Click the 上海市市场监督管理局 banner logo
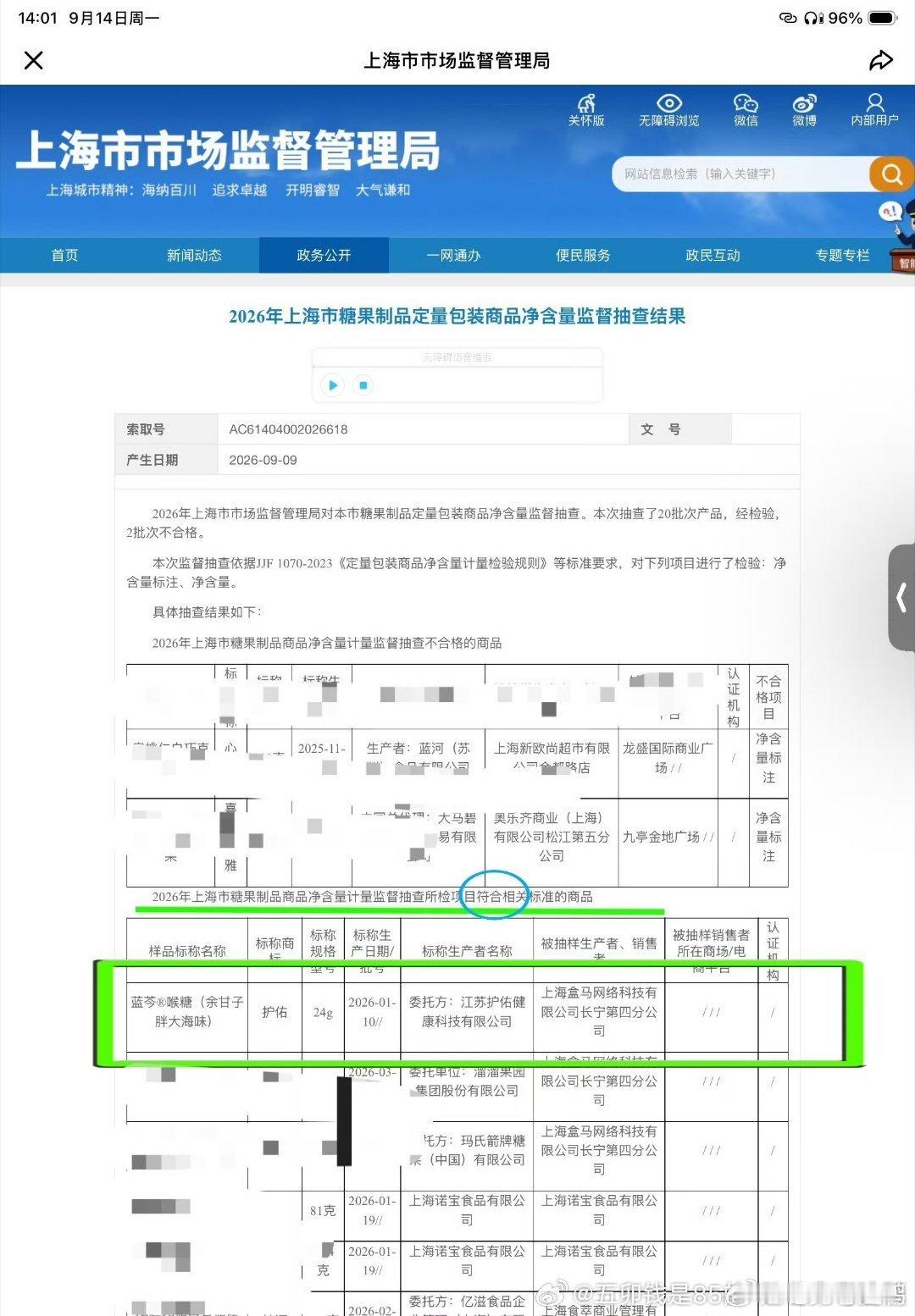This screenshot has width=915, height=1316. [x=228, y=150]
